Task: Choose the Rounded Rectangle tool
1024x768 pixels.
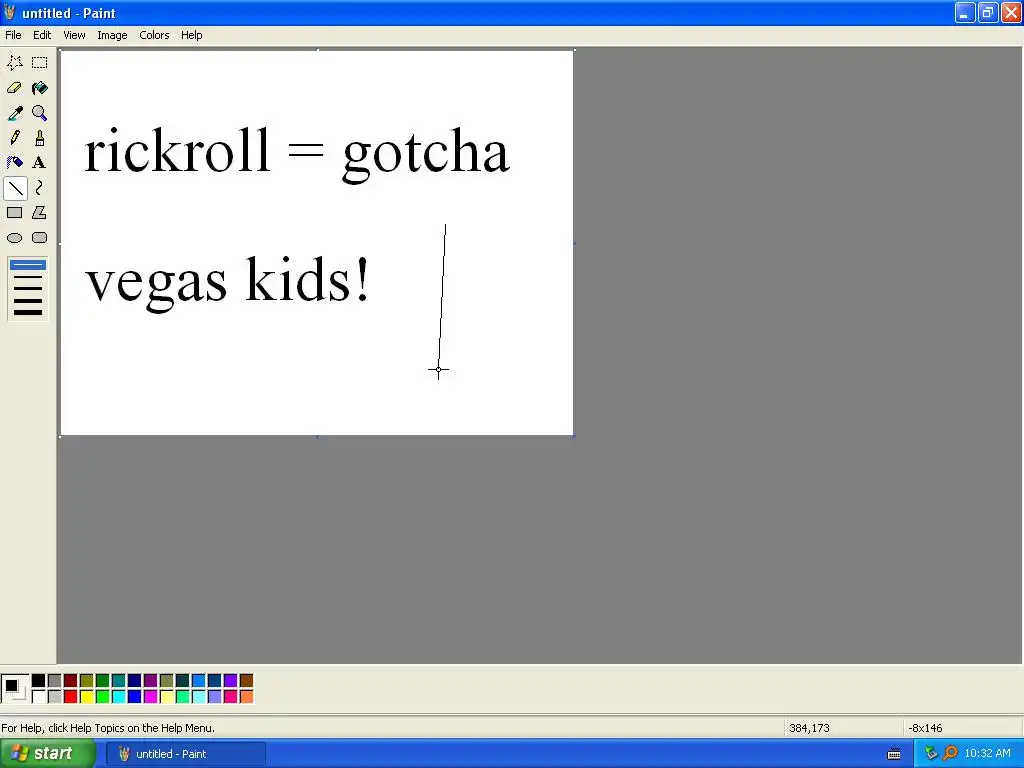Action: [39, 238]
